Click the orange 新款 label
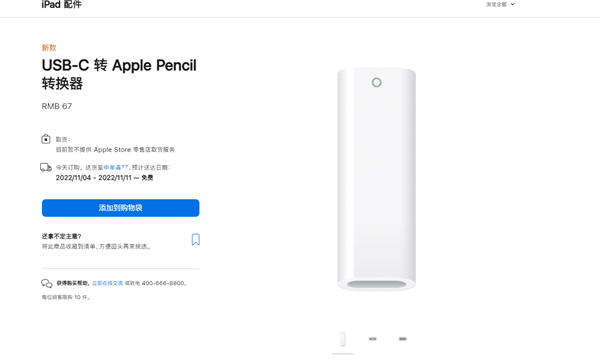 point(49,47)
